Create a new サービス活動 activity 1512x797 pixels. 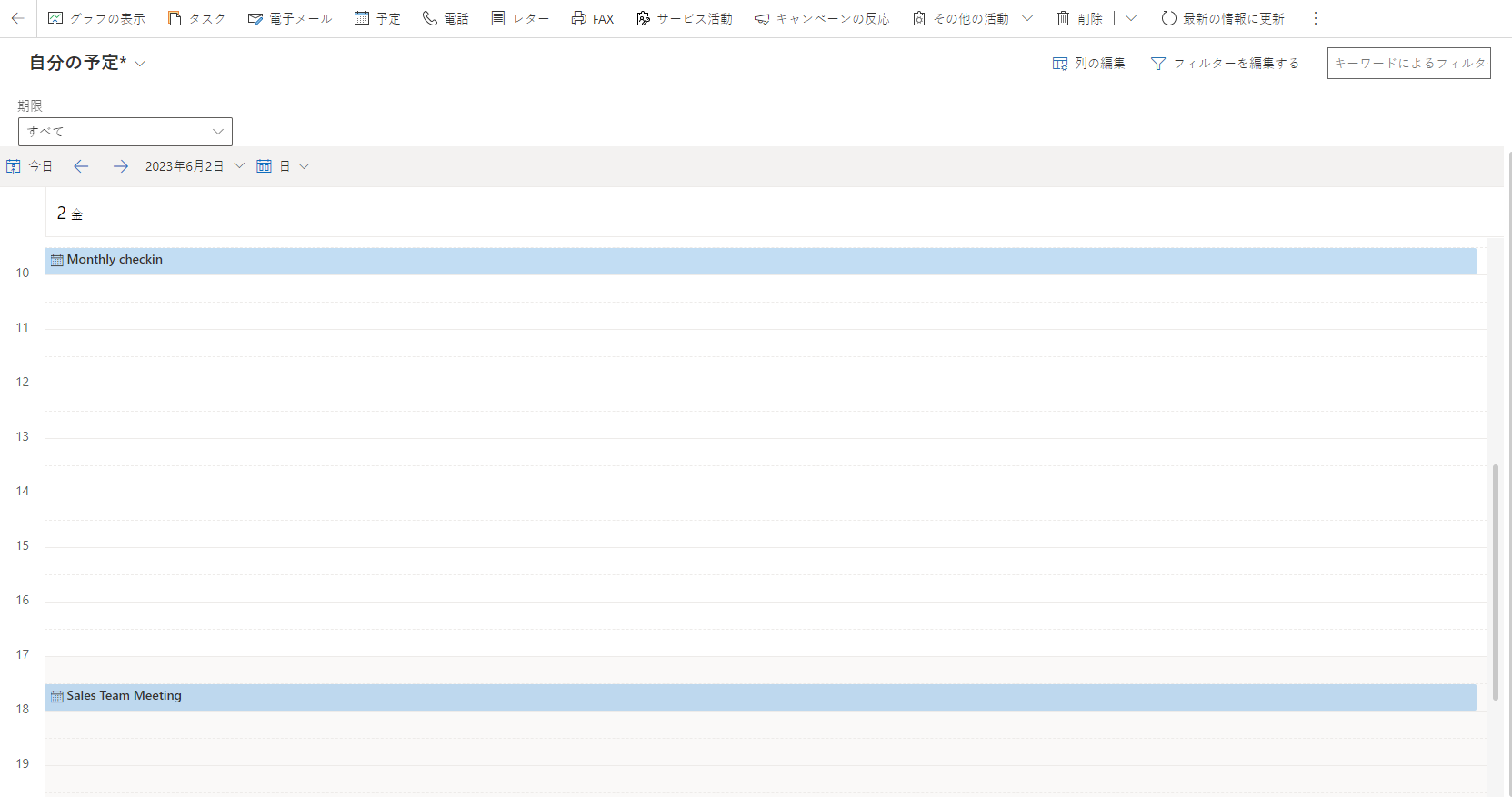click(x=684, y=18)
